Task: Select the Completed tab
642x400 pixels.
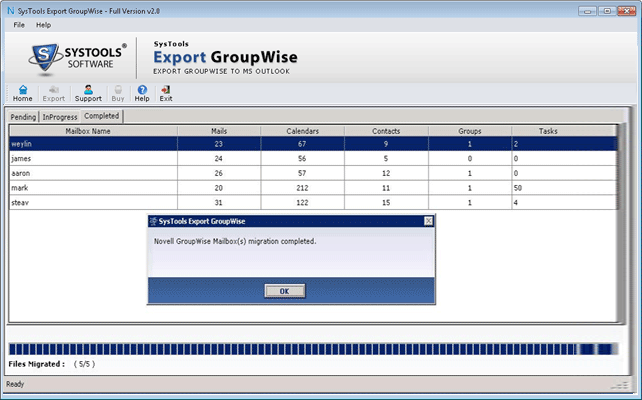Action: tap(102, 116)
